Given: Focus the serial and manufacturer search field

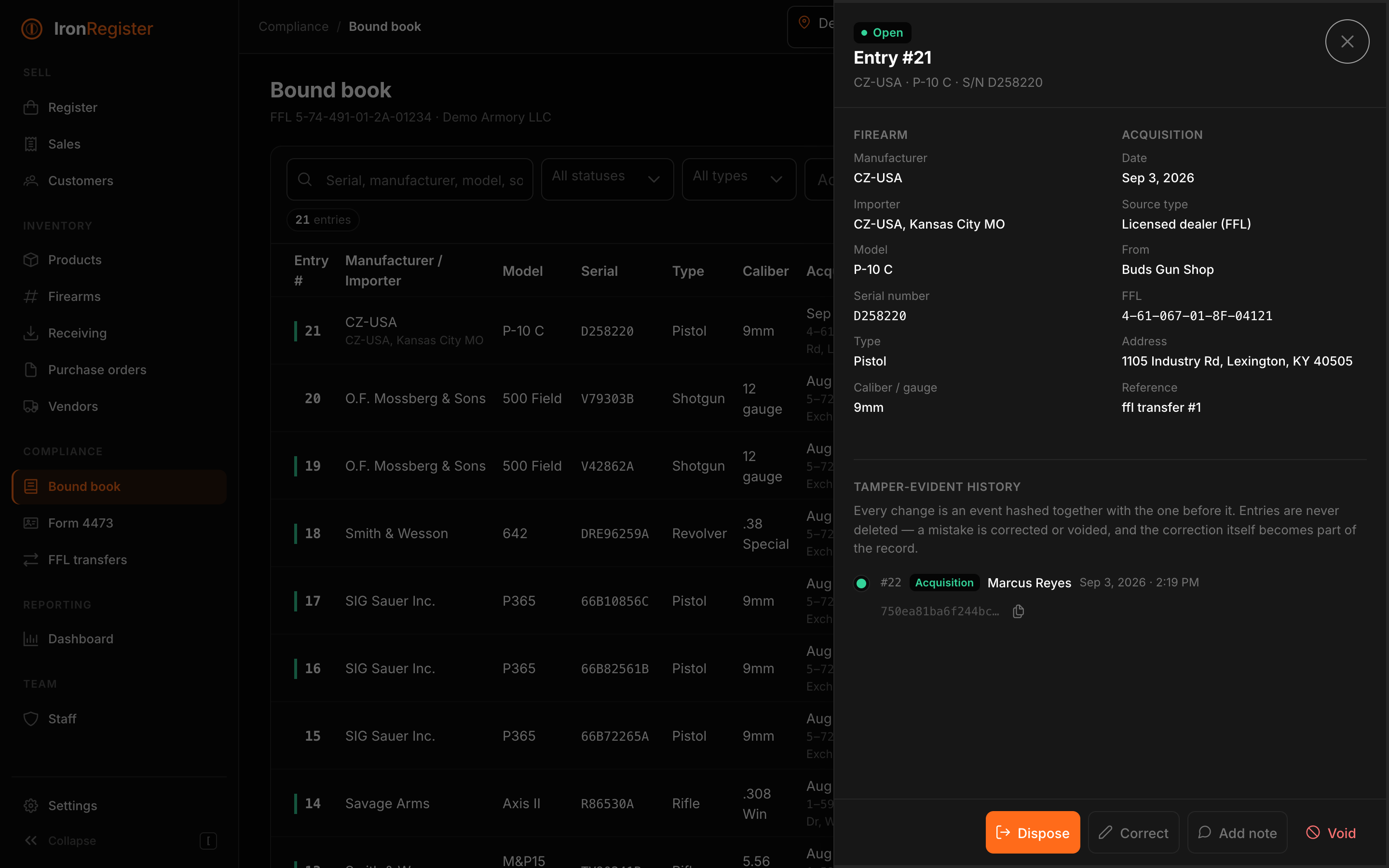Looking at the screenshot, I should [410, 179].
